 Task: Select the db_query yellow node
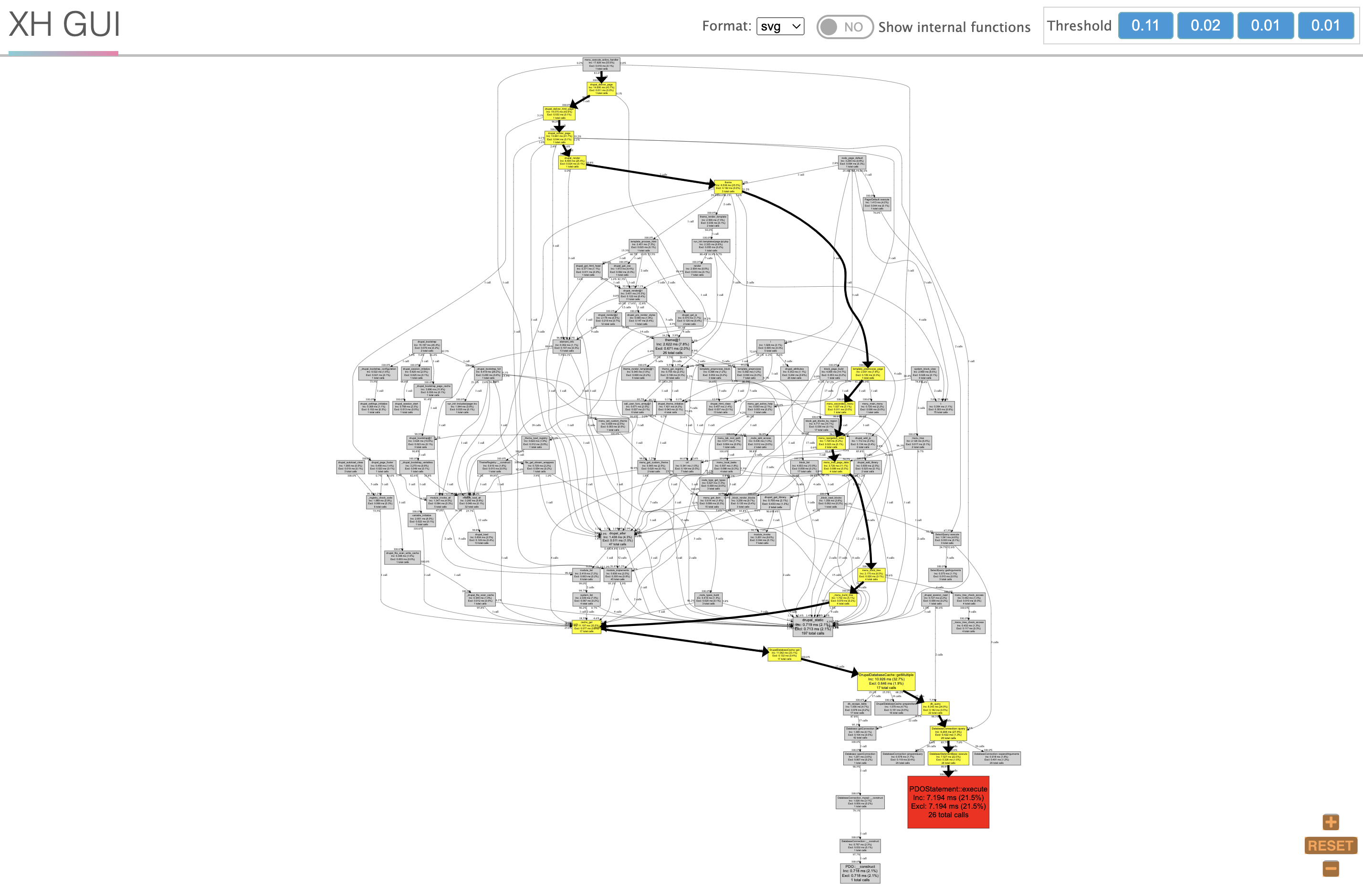coord(934,708)
